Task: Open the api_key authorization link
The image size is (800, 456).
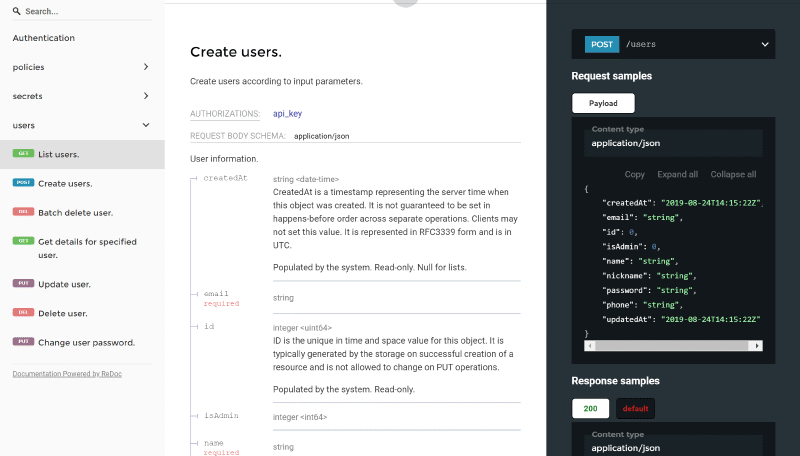Action: pos(287,114)
